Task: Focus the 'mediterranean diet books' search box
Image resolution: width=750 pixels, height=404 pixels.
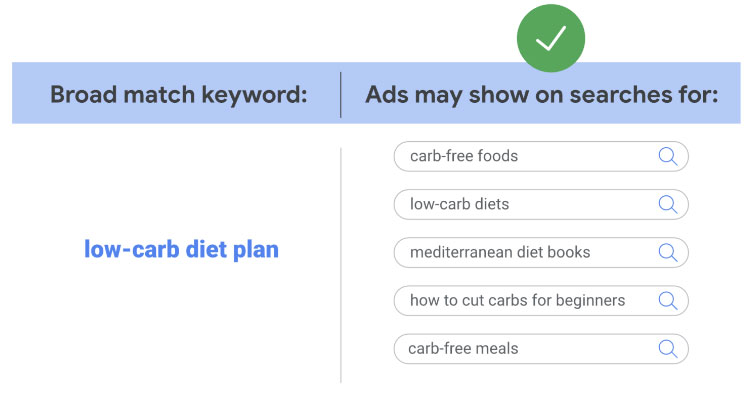Action: [540, 252]
